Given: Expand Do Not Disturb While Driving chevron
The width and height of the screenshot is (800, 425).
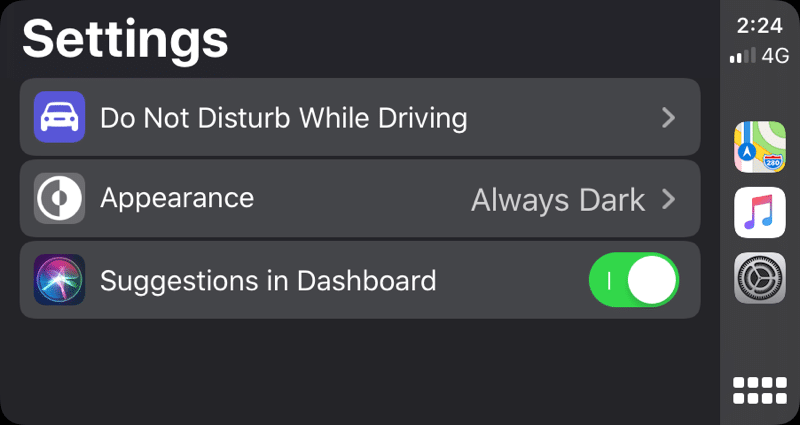Looking at the screenshot, I should 669,118.
